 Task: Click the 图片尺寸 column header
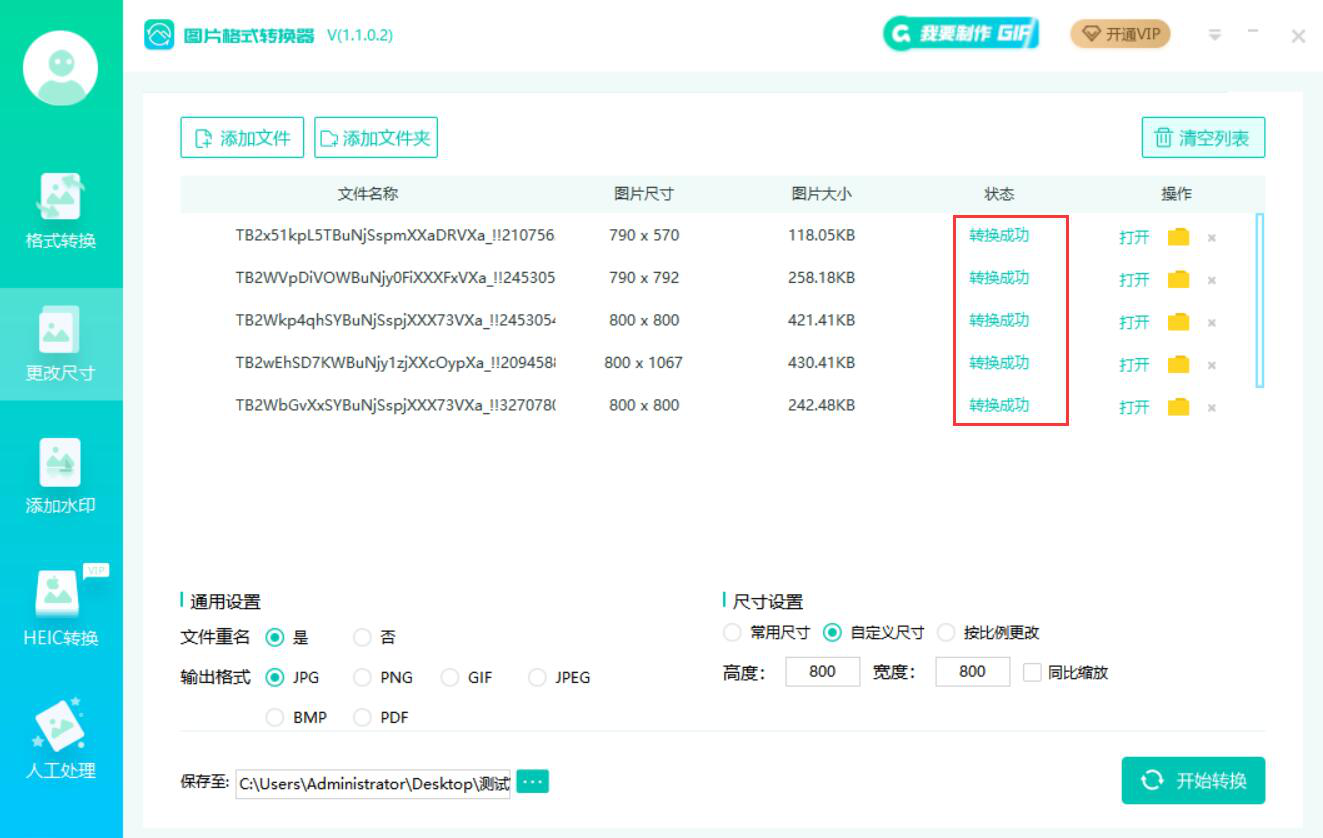click(x=644, y=194)
